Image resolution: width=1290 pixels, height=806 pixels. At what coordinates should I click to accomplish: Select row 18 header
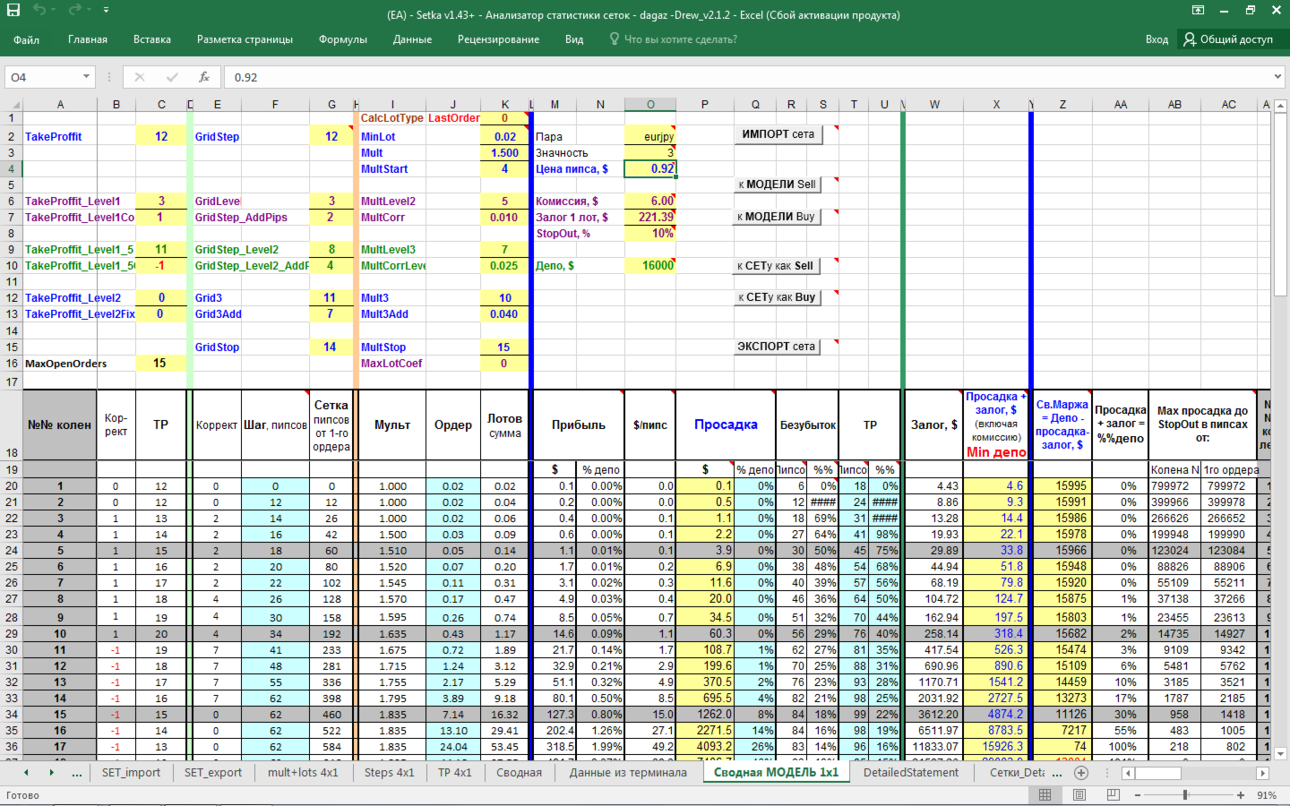coord(11,426)
